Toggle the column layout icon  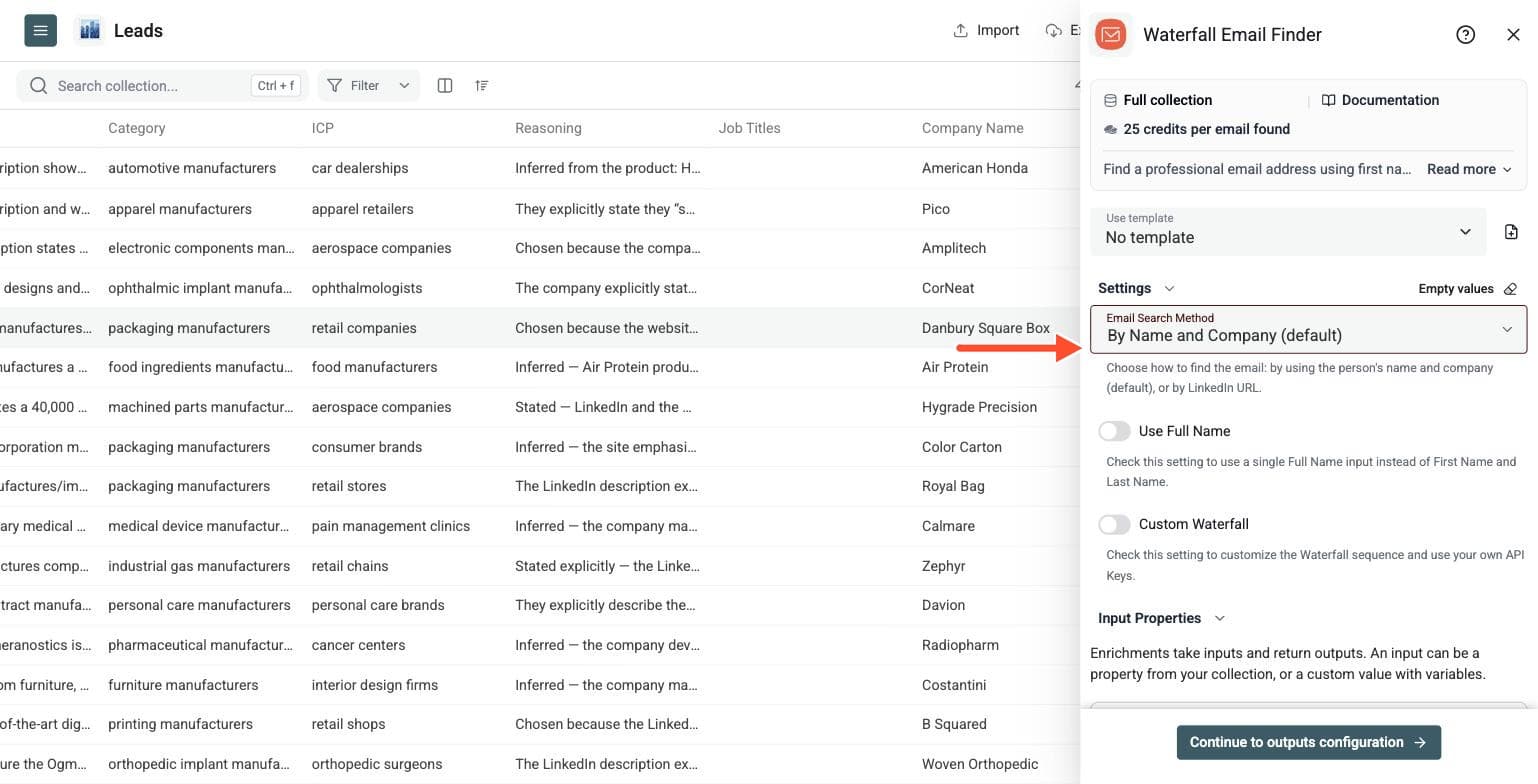pyautogui.click(x=445, y=86)
